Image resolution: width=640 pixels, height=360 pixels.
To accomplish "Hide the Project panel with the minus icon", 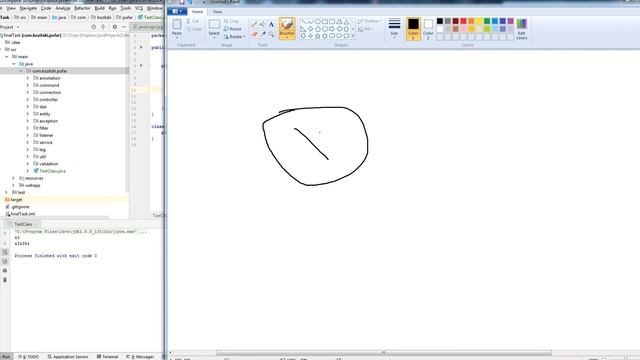I will [124, 27].
